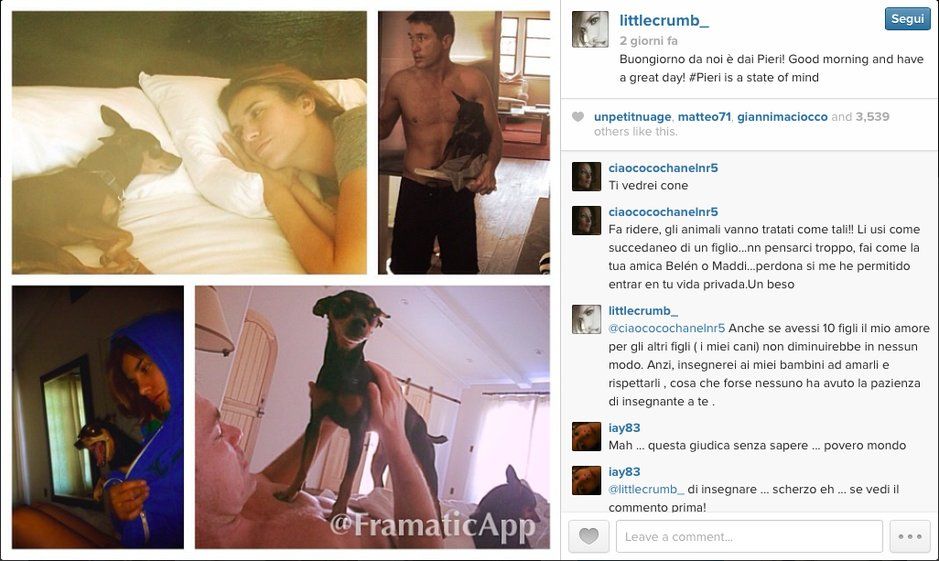Open the three-dots more options button
Image resolution: width=939 pixels, height=561 pixels.
[x=910, y=536]
